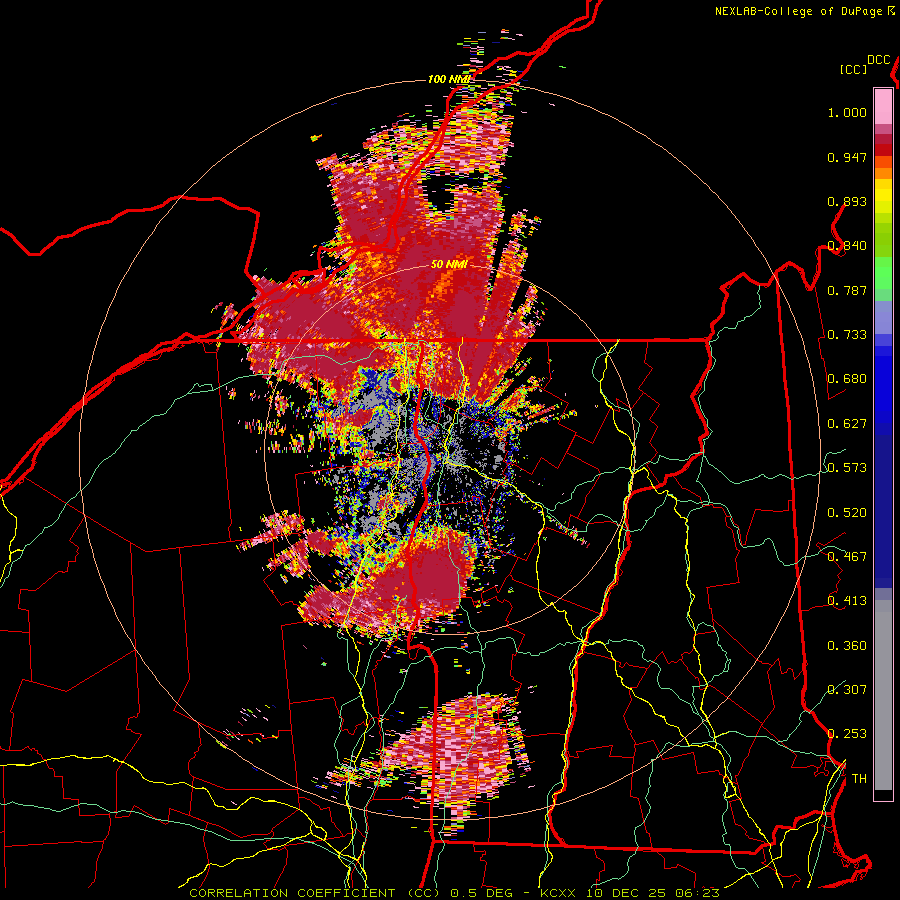Screen dimensions: 900x900
Task: Click the 06:23 timestamp in the caption
Action: coord(697,893)
